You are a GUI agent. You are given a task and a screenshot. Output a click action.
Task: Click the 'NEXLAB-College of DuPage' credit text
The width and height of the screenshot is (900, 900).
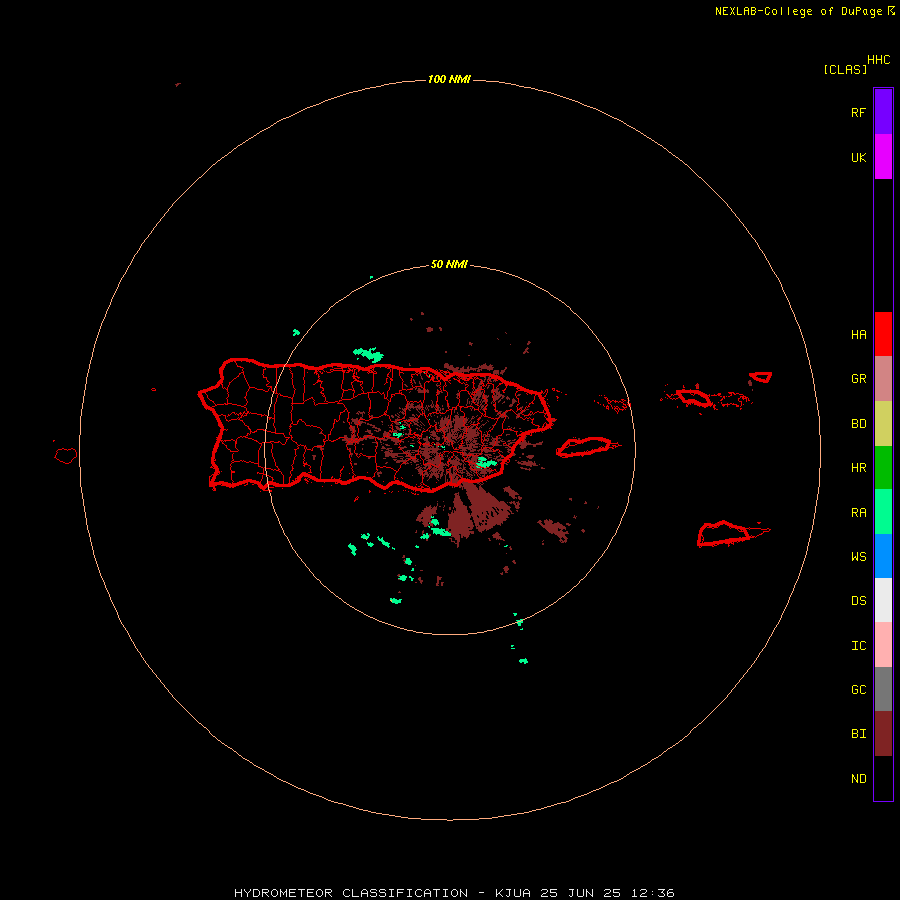pos(798,11)
